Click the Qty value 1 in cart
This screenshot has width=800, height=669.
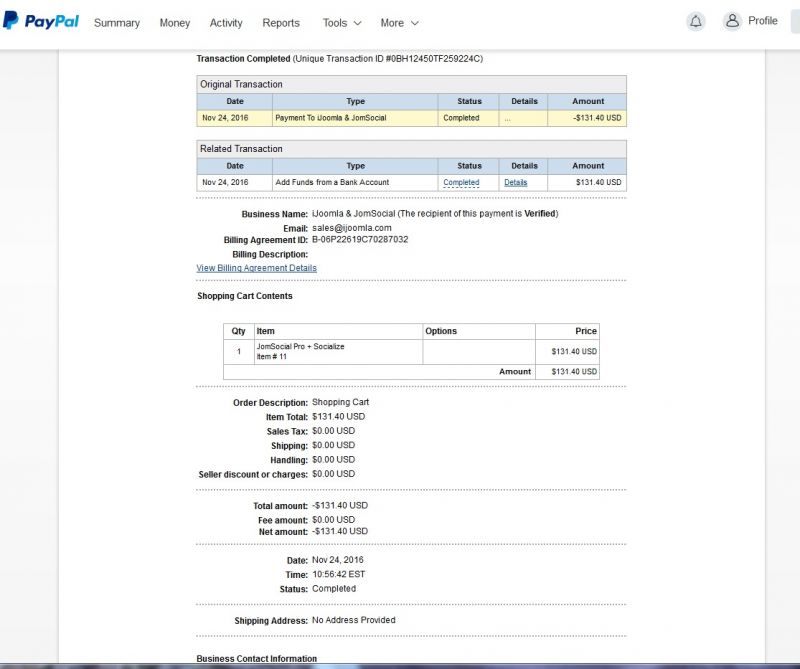(239, 352)
